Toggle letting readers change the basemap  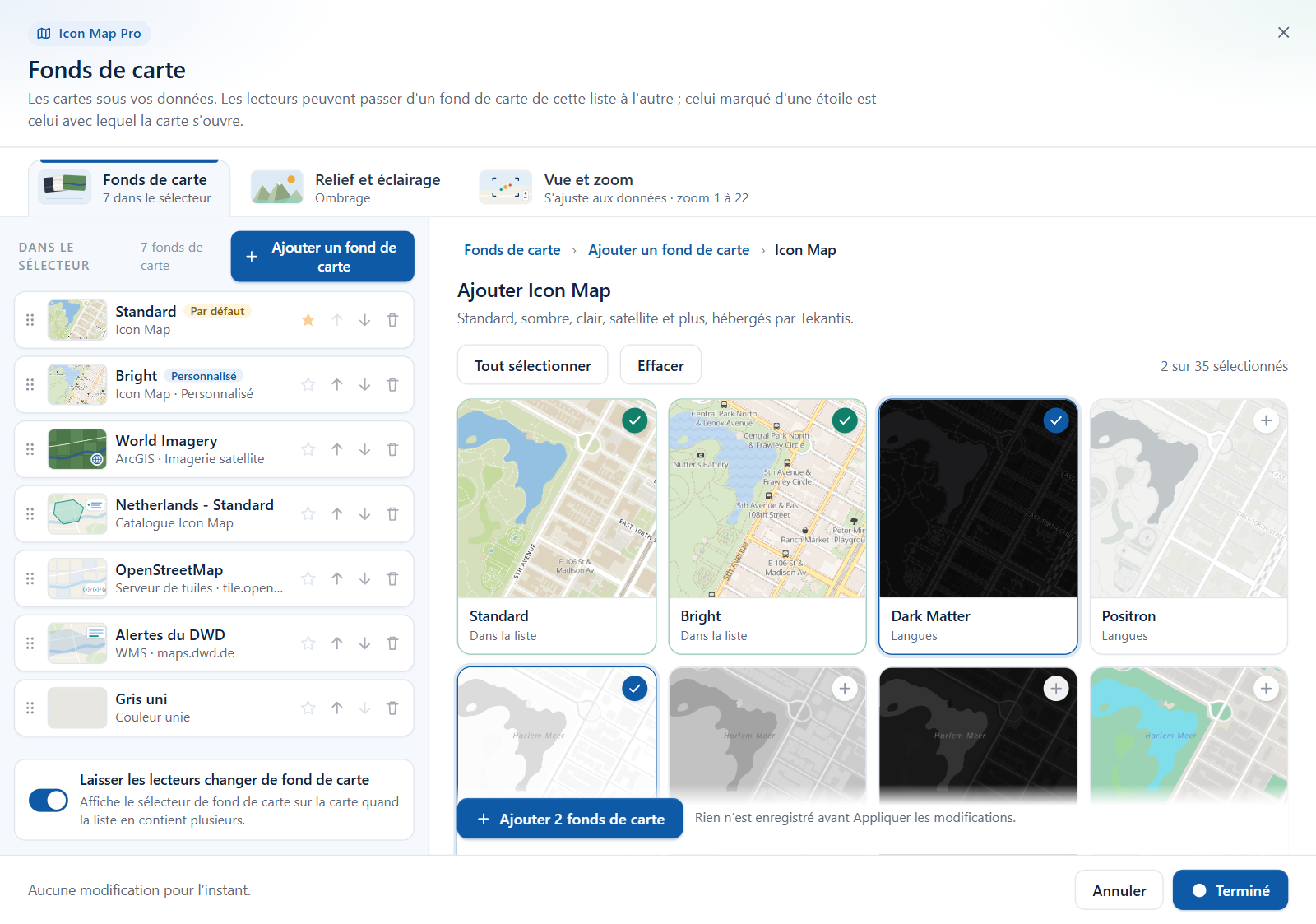tap(49, 800)
